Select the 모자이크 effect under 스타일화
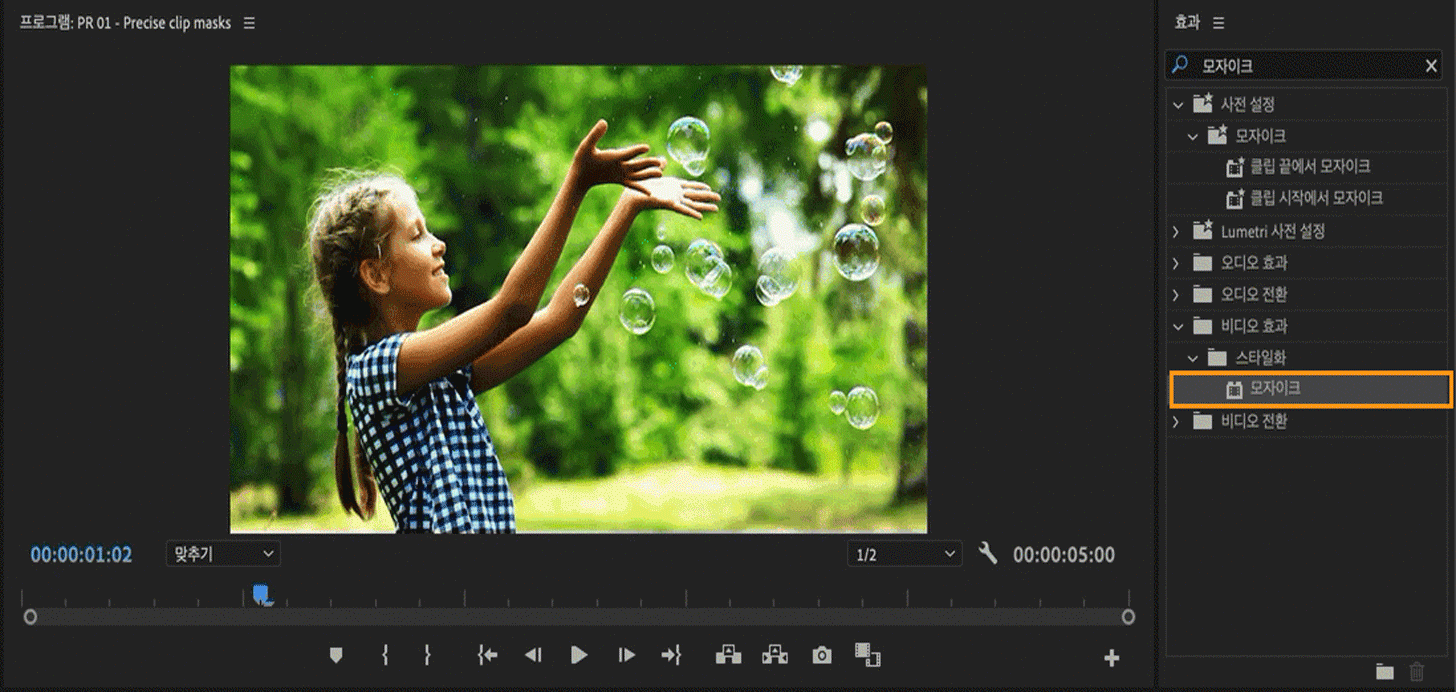This screenshot has height=692, width=1456. (1310, 389)
